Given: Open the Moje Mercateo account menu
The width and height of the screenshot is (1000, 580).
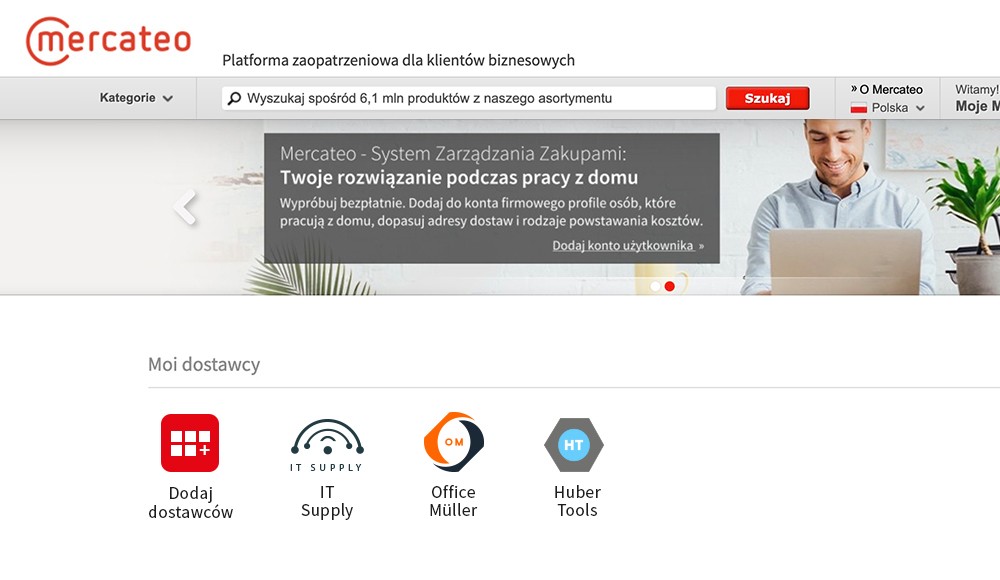Looking at the screenshot, I should point(976,106).
